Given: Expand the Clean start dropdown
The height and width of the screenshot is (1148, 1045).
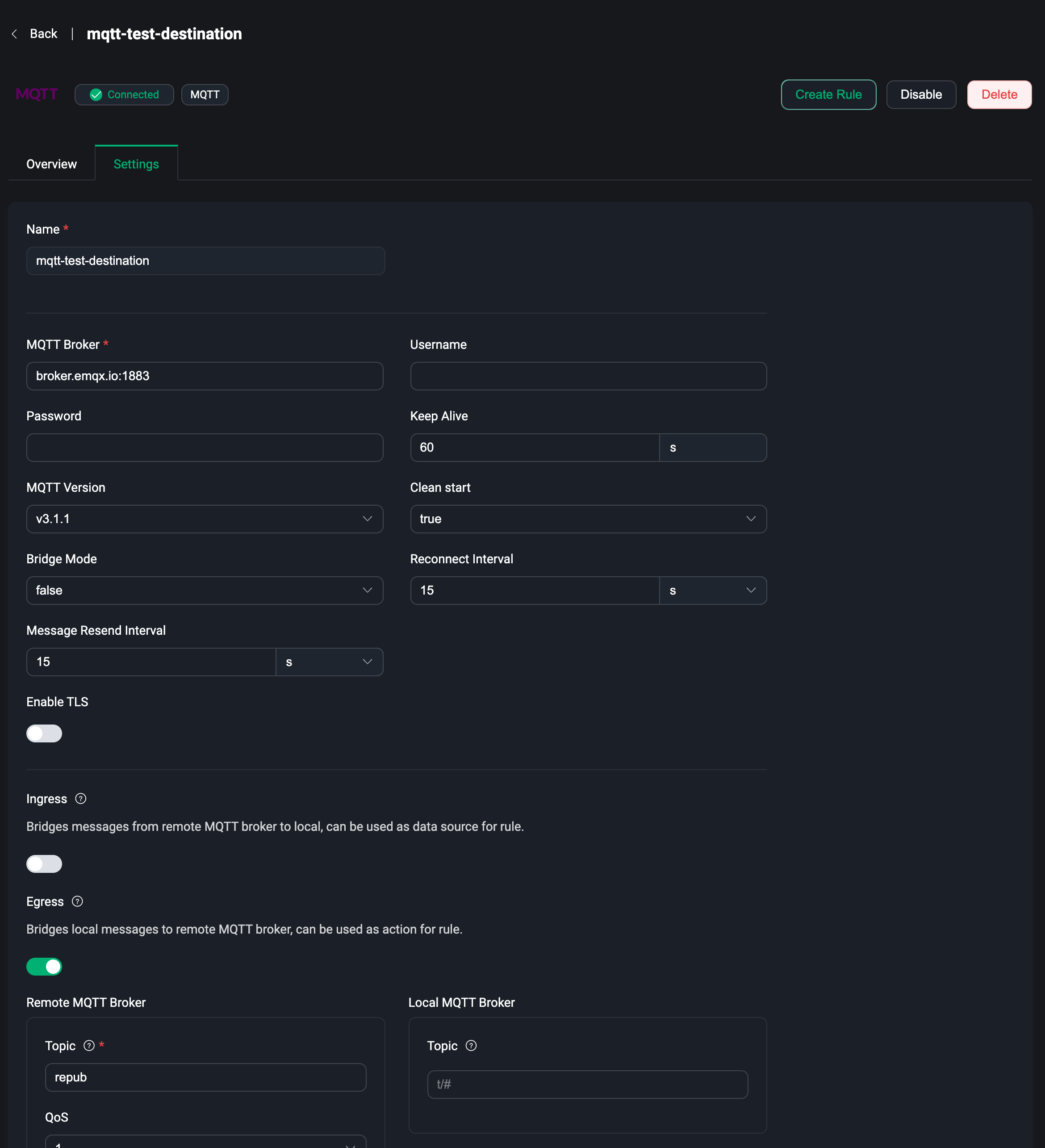Looking at the screenshot, I should (x=588, y=518).
